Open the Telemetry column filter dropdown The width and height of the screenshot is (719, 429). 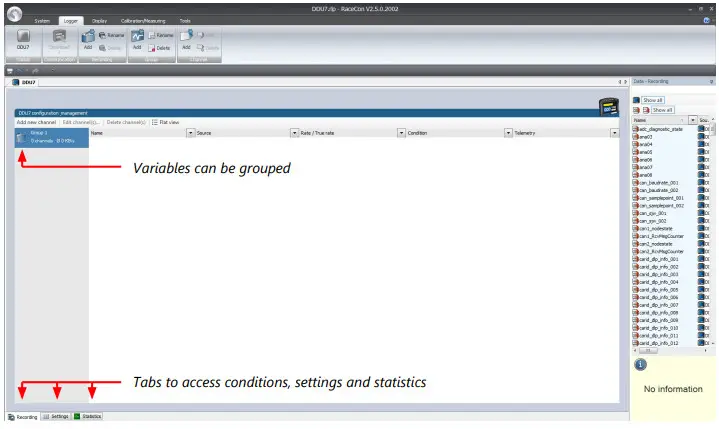point(614,133)
